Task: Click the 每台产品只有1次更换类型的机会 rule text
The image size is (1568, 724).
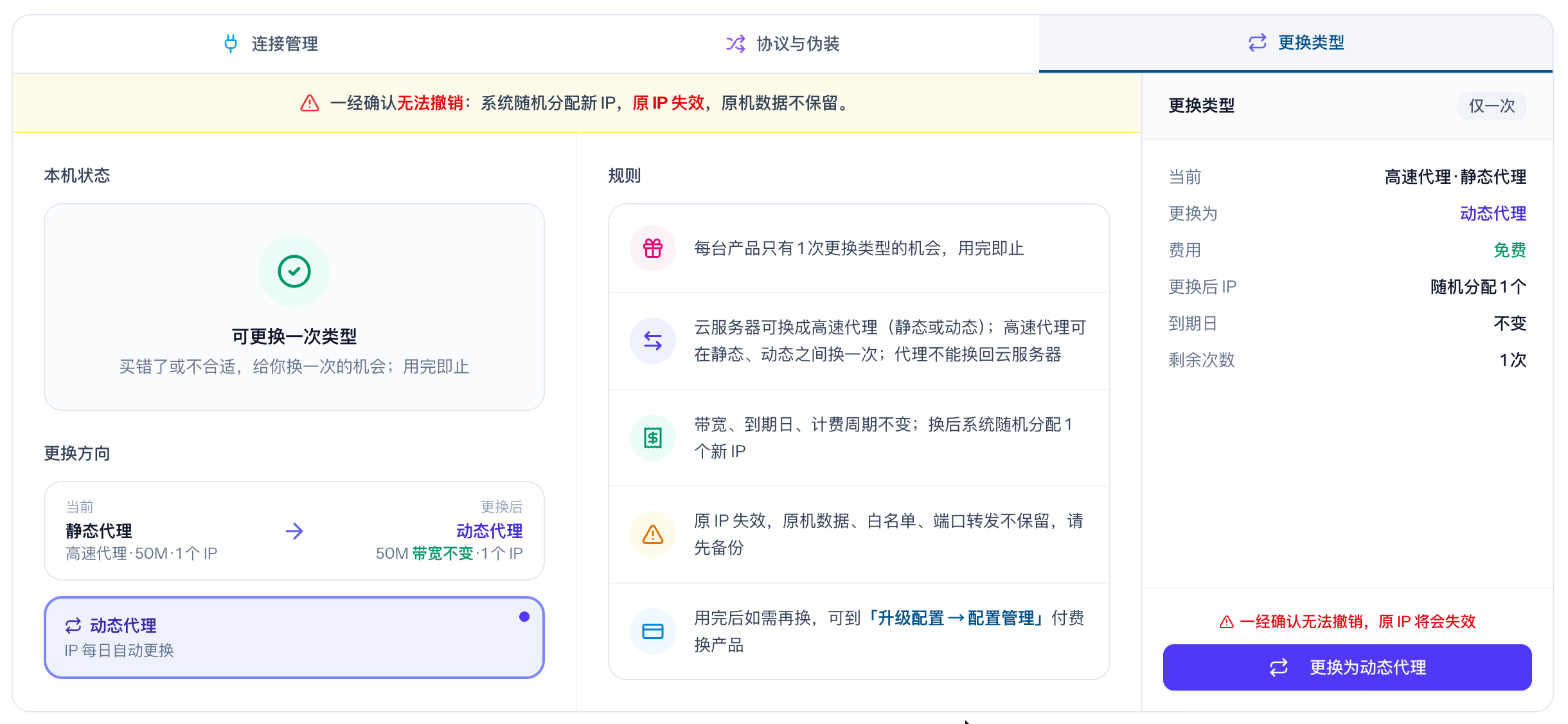Action: (x=859, y=248)
